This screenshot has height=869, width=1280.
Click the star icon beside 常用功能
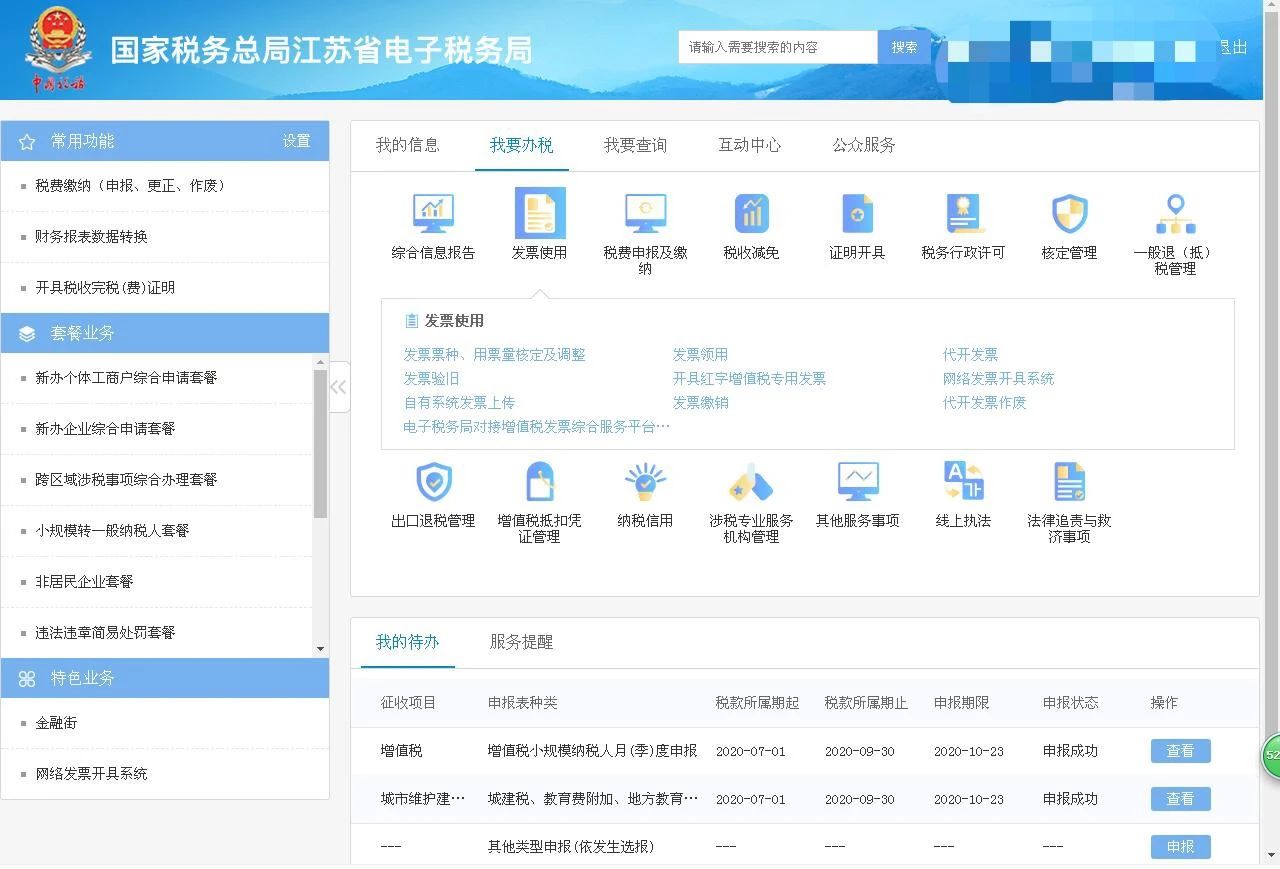pyautogui.click(x=27, y=142)
